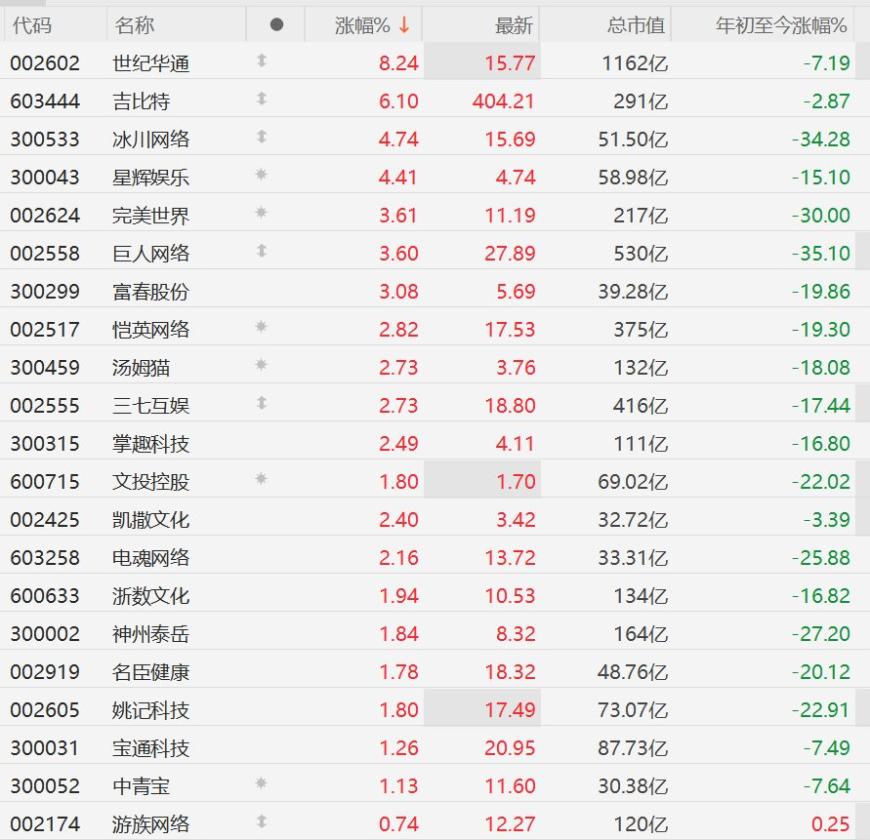This screenshot has height=840, width=870.
Task: Sort by the 名称 column header
Action: click(x=134, y=26)
